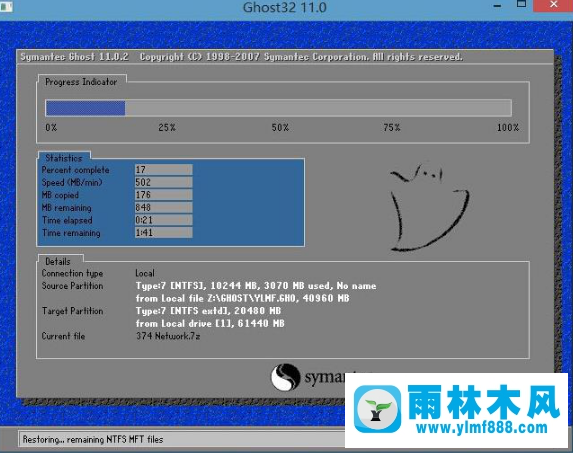This screenshot has width=573, height=453.
Task: Click the 'Source Partition' label
Action: 72,286
